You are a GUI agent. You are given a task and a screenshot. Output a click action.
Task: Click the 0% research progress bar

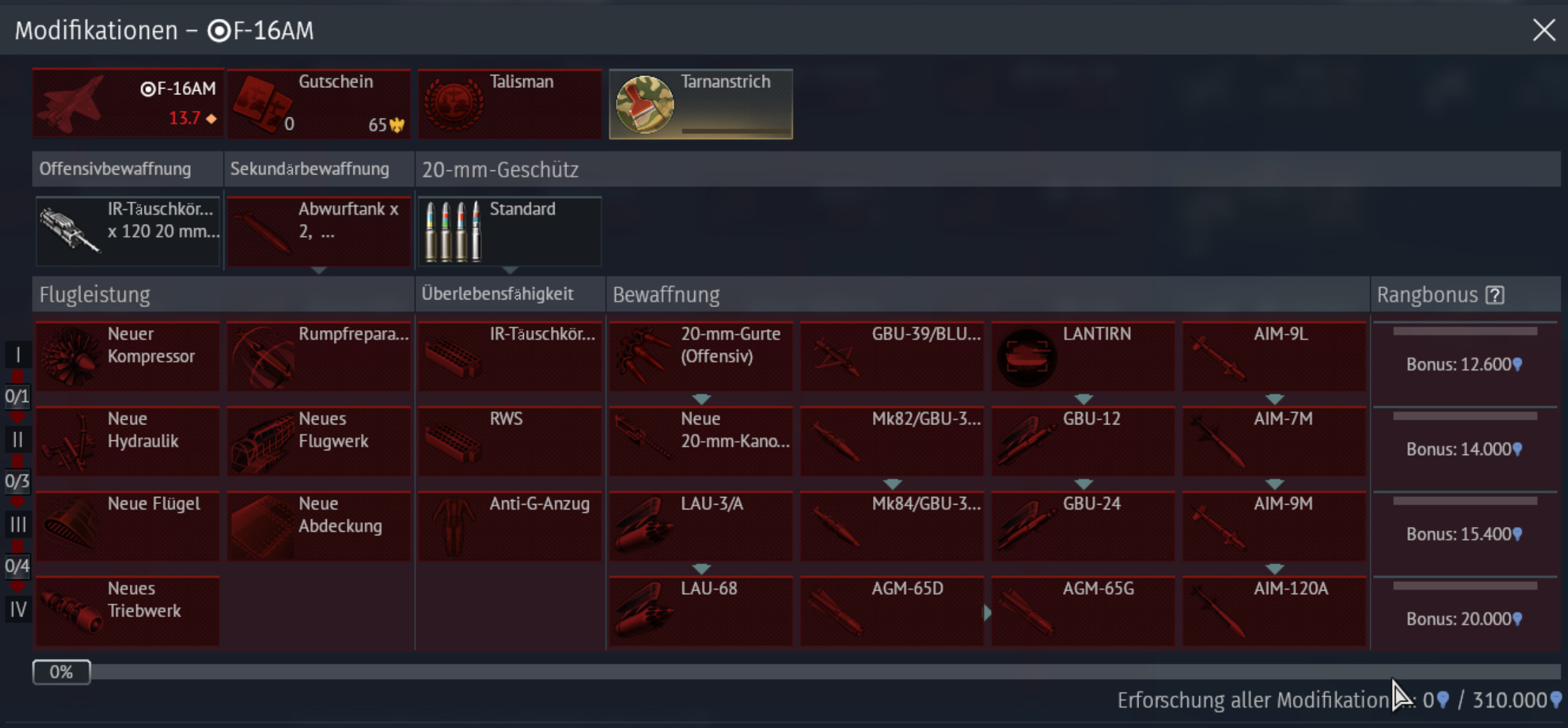click(796, 671)
